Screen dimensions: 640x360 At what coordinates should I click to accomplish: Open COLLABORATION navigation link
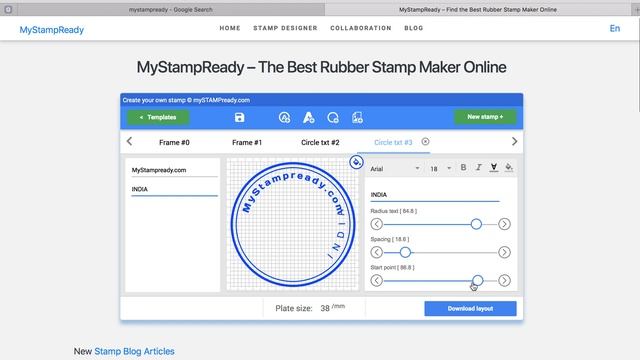[361, 28]
